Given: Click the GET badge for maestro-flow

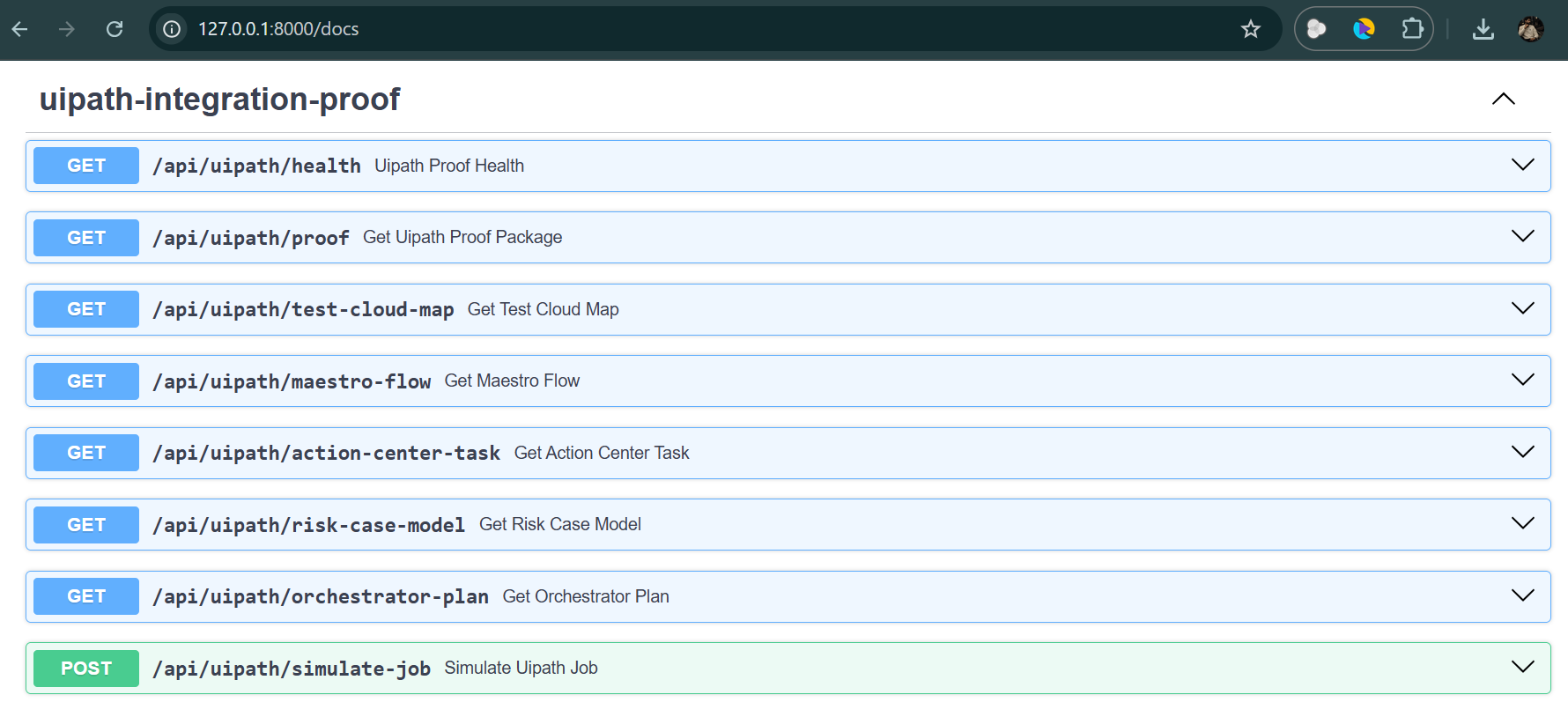Looking at the screenshot, I should coord(86,381).
